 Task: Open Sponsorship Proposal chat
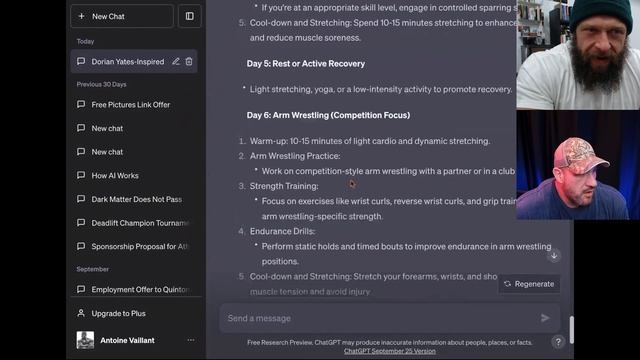coord(139,247)
